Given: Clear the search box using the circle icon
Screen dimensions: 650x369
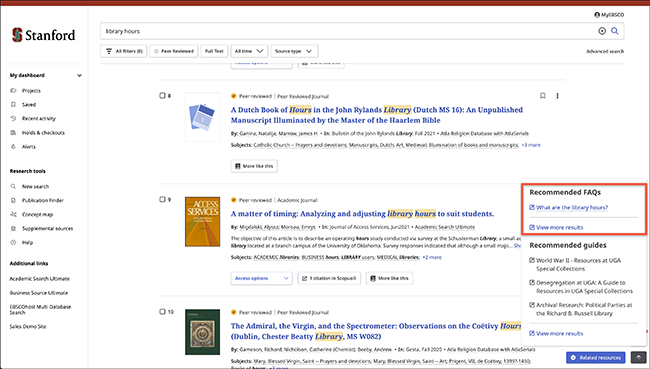Looking at the screenshot, I should 602,31.
